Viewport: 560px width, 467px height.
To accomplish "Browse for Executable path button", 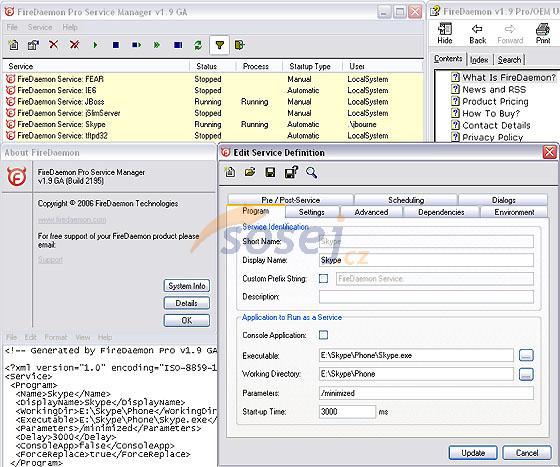I will [x=526, y=355].
